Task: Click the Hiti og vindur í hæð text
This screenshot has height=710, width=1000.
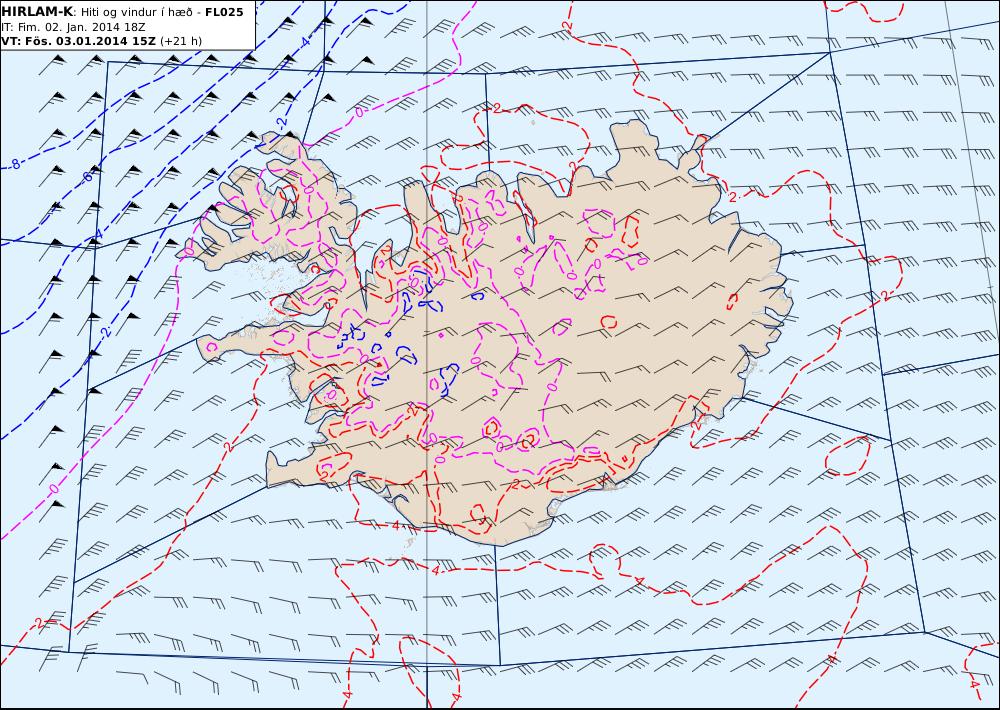Action: pos(136,12)
